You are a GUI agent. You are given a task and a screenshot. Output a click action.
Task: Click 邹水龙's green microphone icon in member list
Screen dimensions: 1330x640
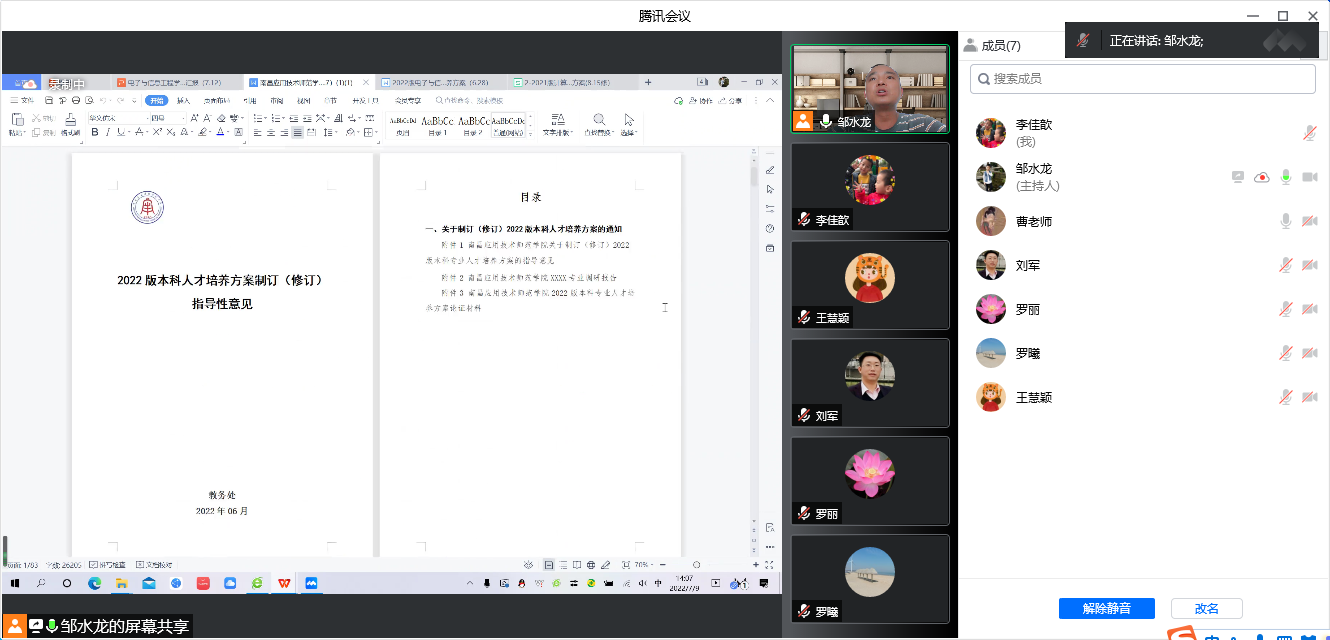pyautogui.click(x=1286, y=177)
